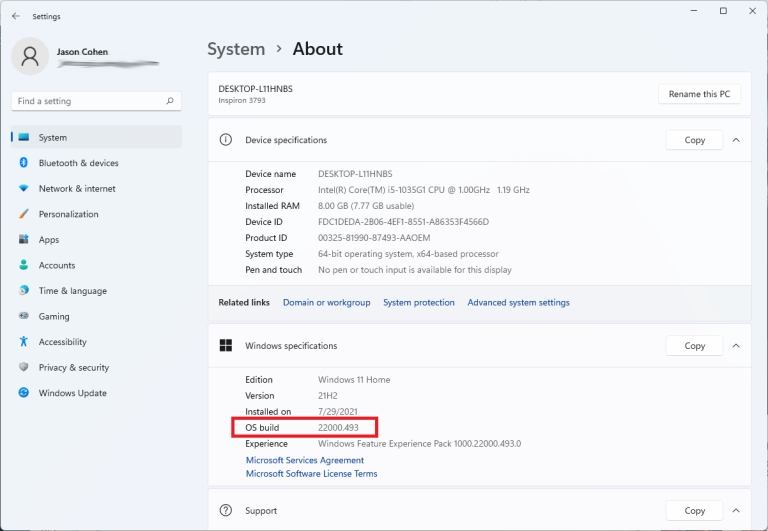Collapse the Windows specifications section

click(736, 346)
